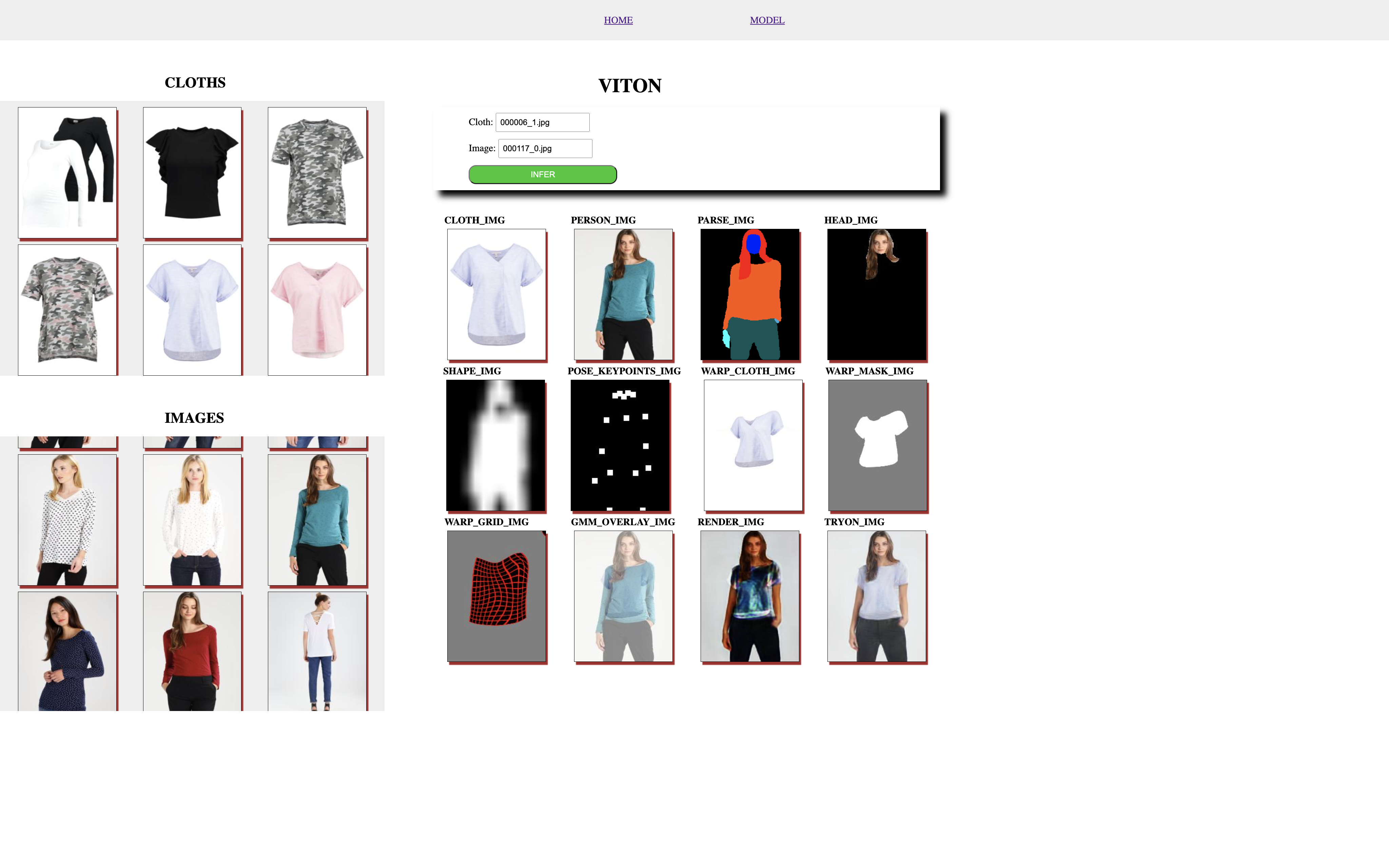Open the PERSON_IMG result image
The height and width of the screenshot is (868, 1389).
point(623,295)
